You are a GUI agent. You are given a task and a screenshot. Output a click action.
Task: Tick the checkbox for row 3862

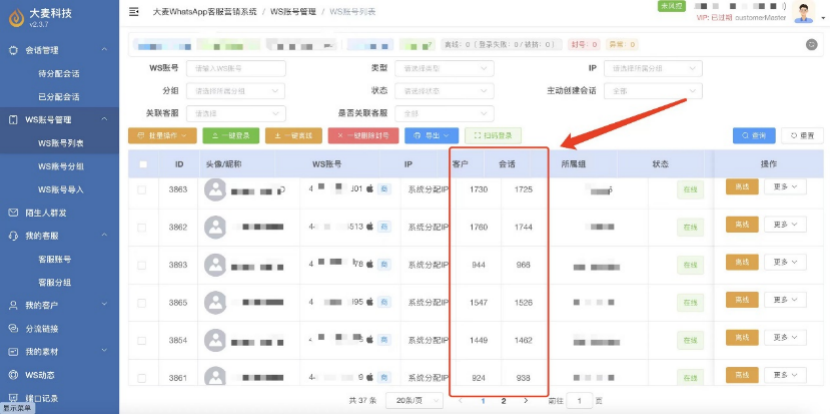tap(142, 227)
